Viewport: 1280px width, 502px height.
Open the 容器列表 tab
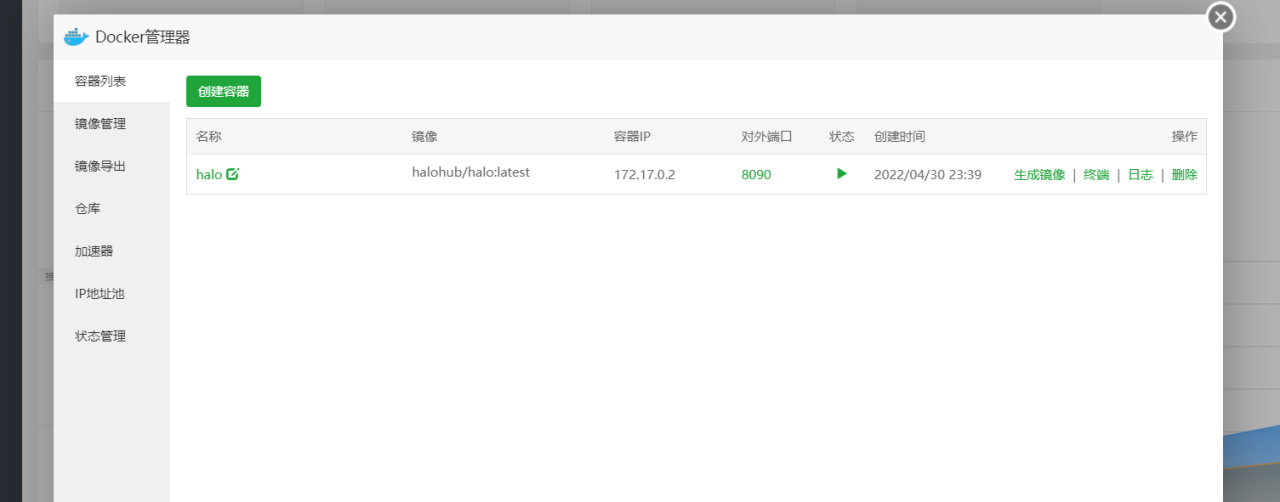pos(111,81)
